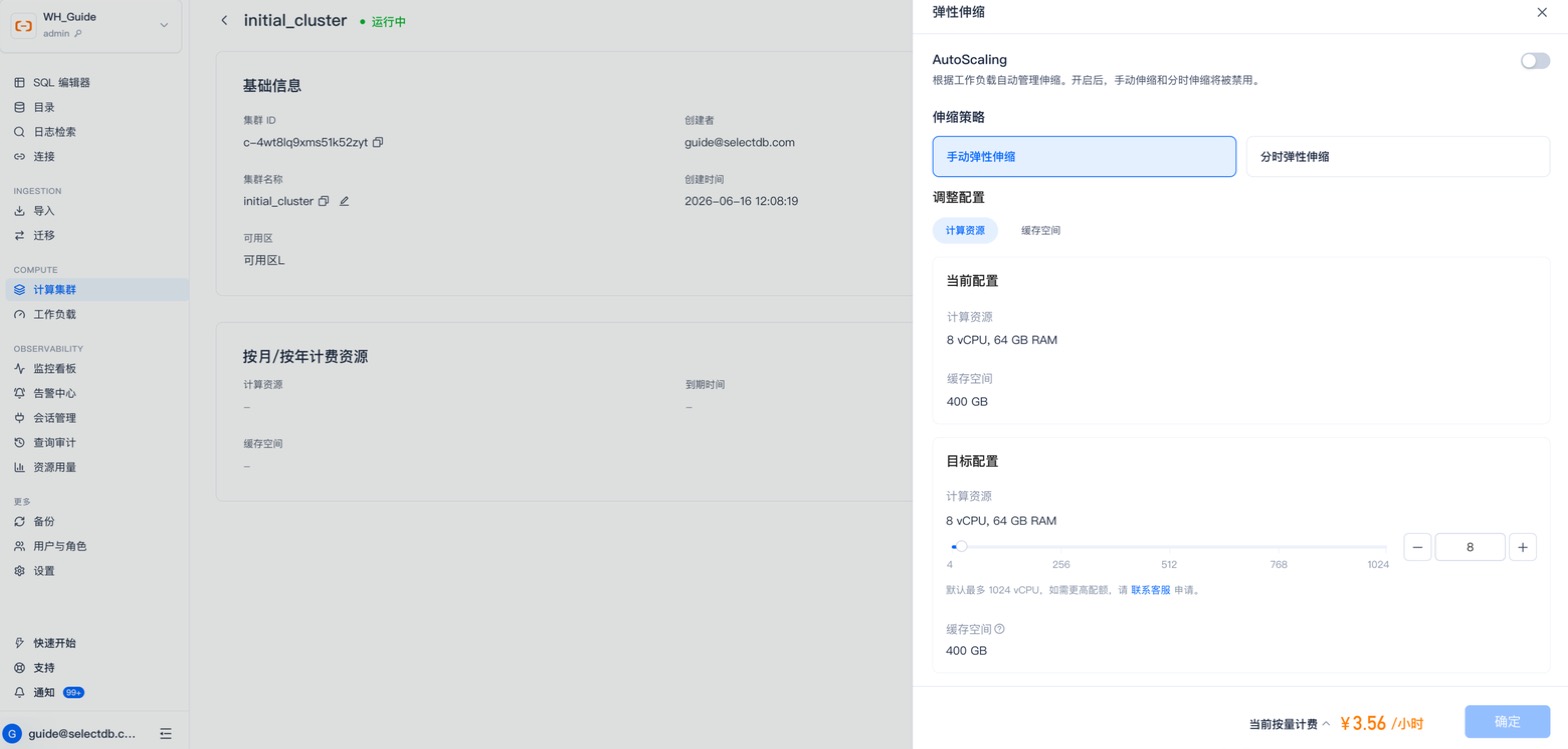1568x749 pixels.
Task: Switch to the 缓存空间 tab
Action: coord(1041,231)
